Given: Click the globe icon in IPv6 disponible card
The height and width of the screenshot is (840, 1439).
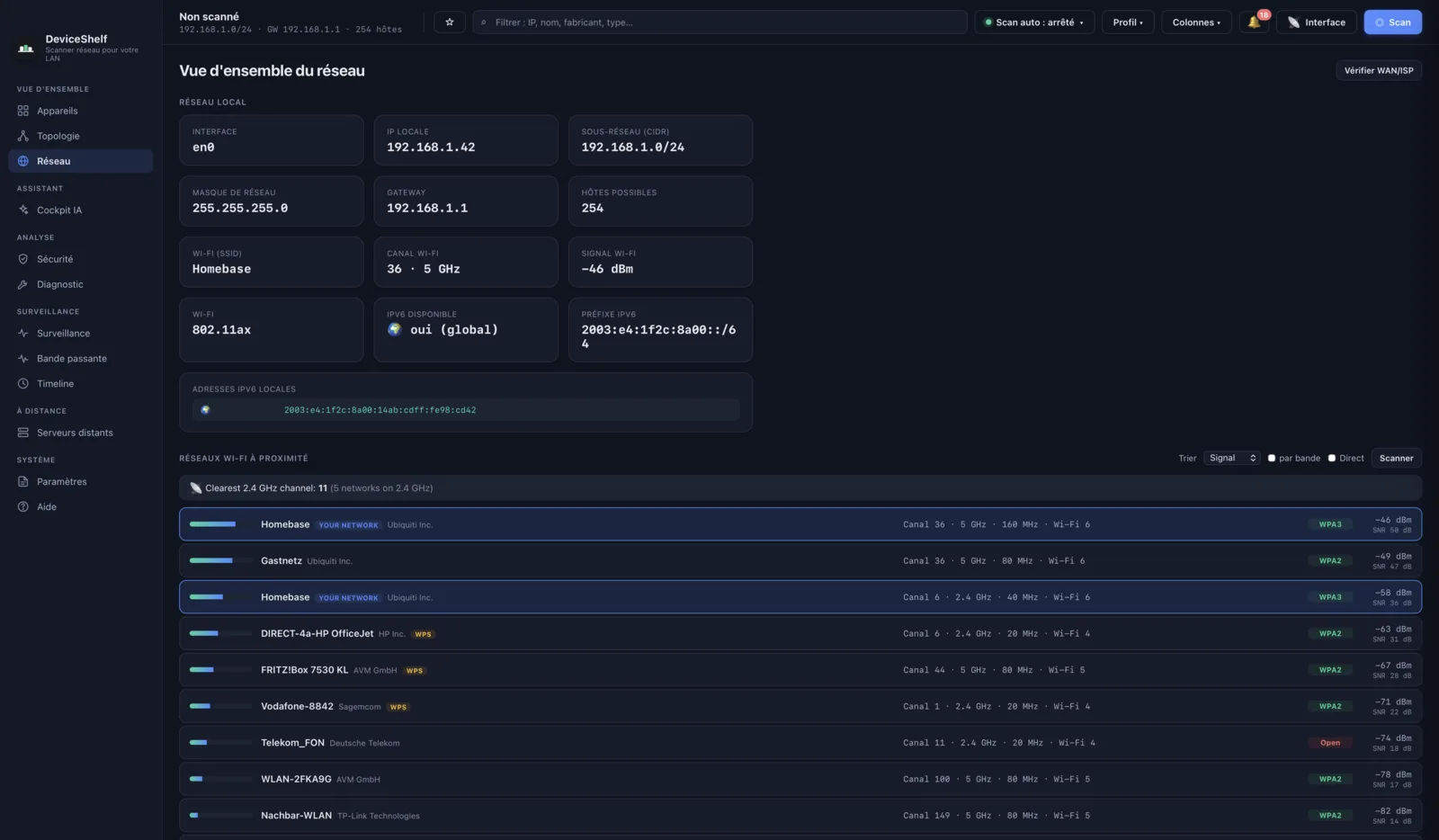Looking at the screenshot, I should (394, 329).
